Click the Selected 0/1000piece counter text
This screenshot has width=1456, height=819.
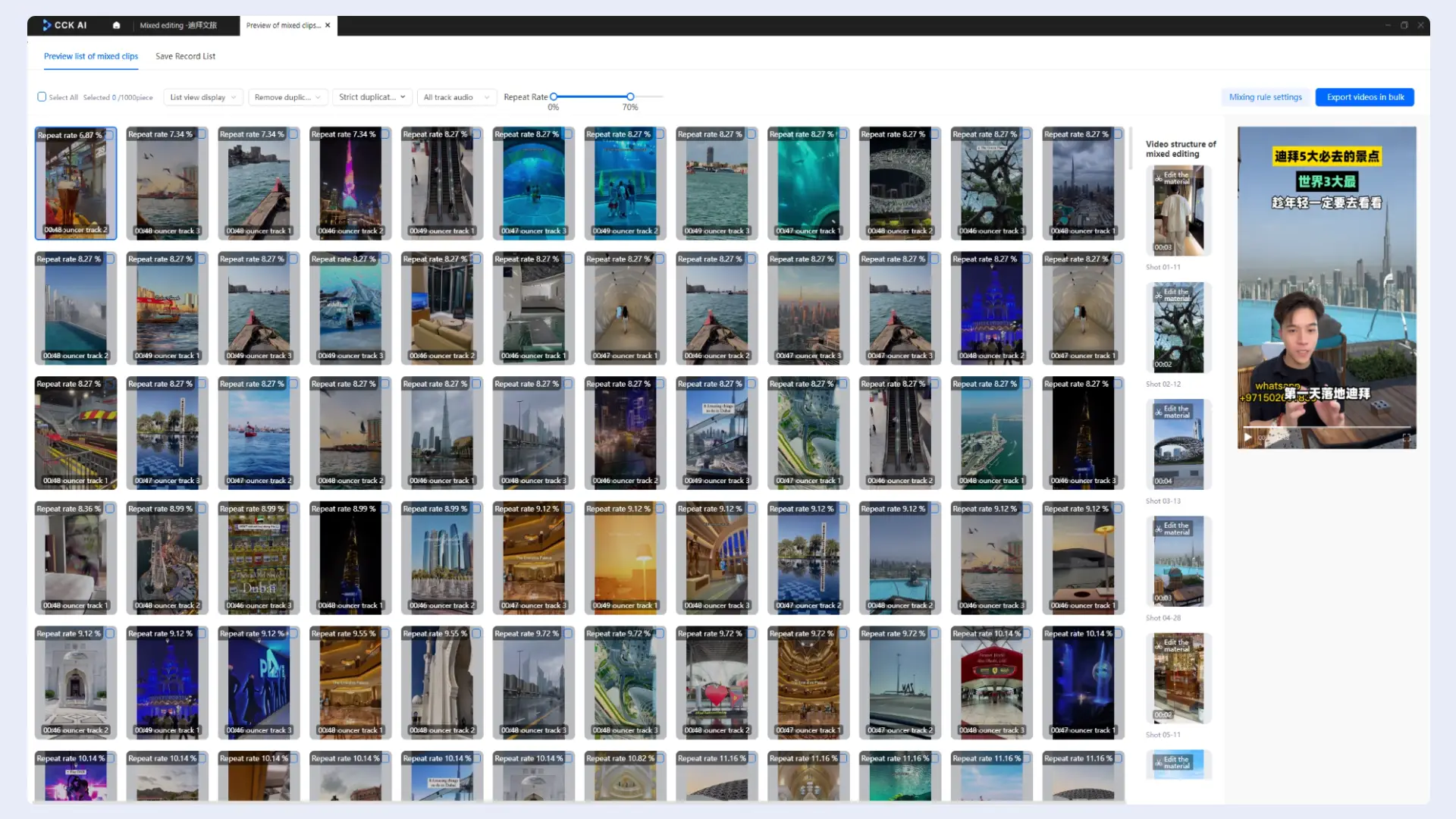click(x=118, y=97)
